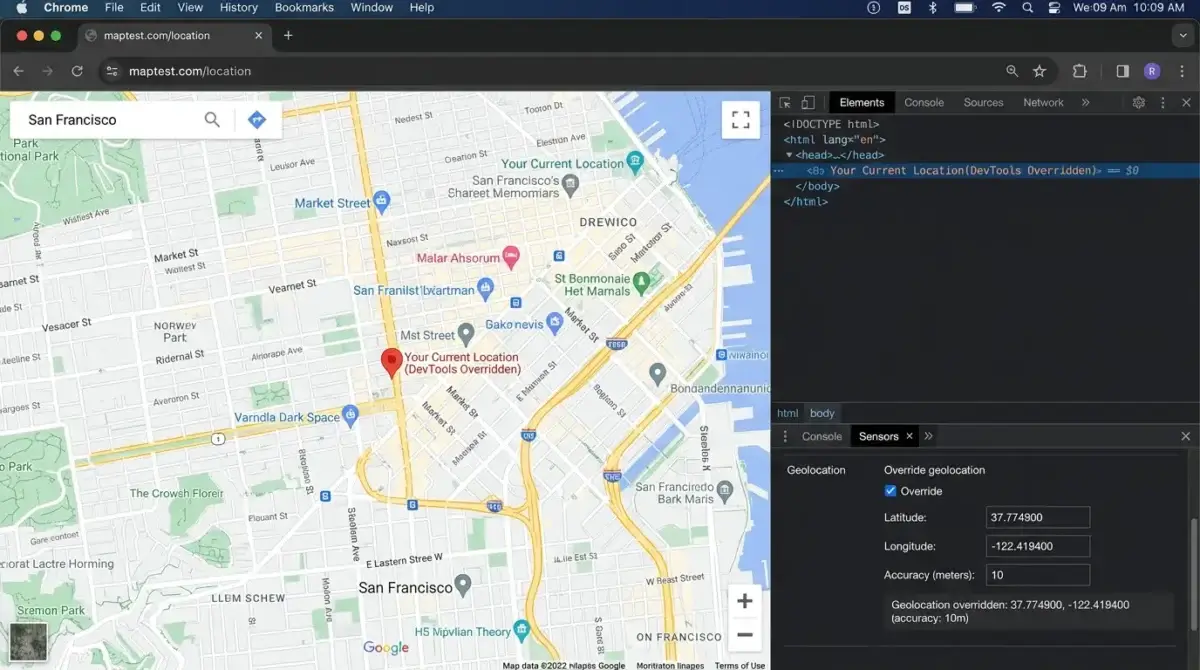
Task: Uncheck the Override geolocation checkbox
Action: [x=890, y=491]
